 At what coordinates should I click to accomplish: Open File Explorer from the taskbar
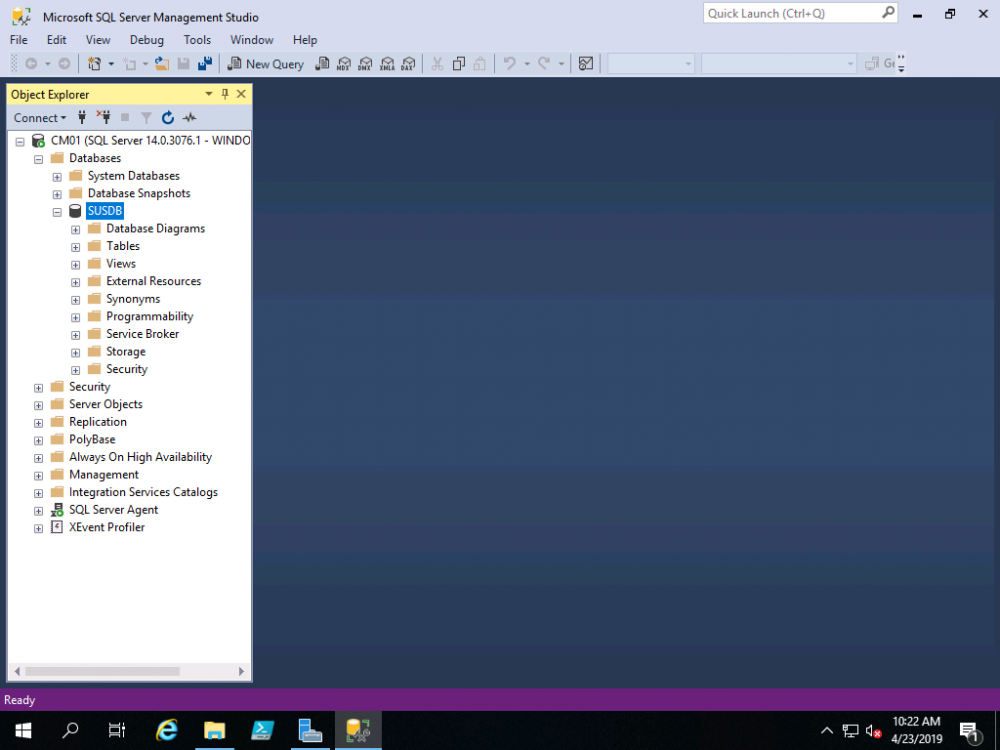pos(214,730)
